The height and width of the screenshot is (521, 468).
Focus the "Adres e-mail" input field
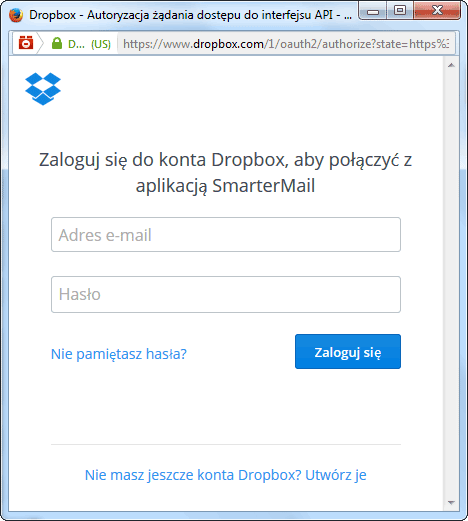click(x=226, y=235)
